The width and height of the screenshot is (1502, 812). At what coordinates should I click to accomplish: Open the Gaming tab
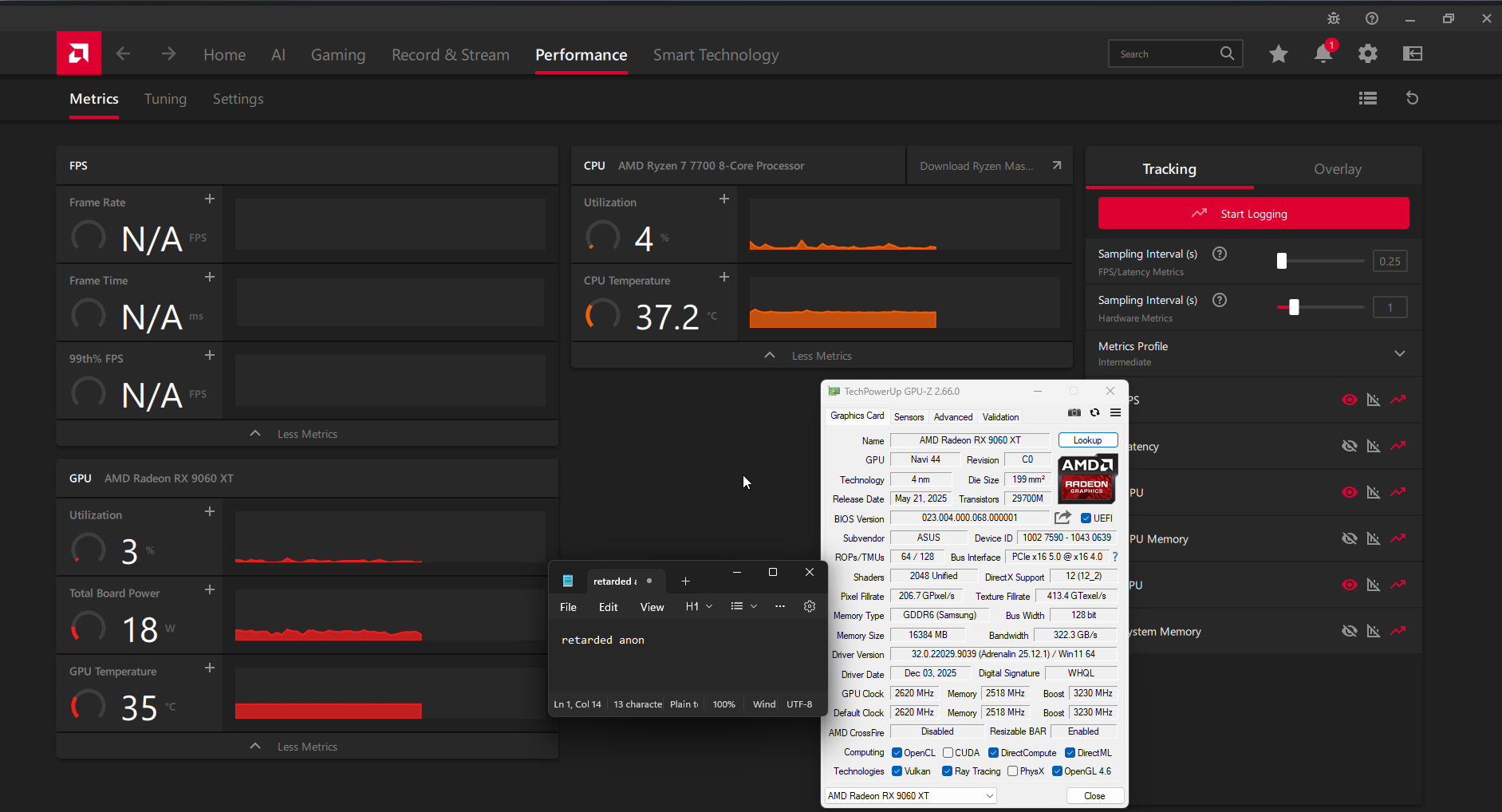(x=338, y=54)
